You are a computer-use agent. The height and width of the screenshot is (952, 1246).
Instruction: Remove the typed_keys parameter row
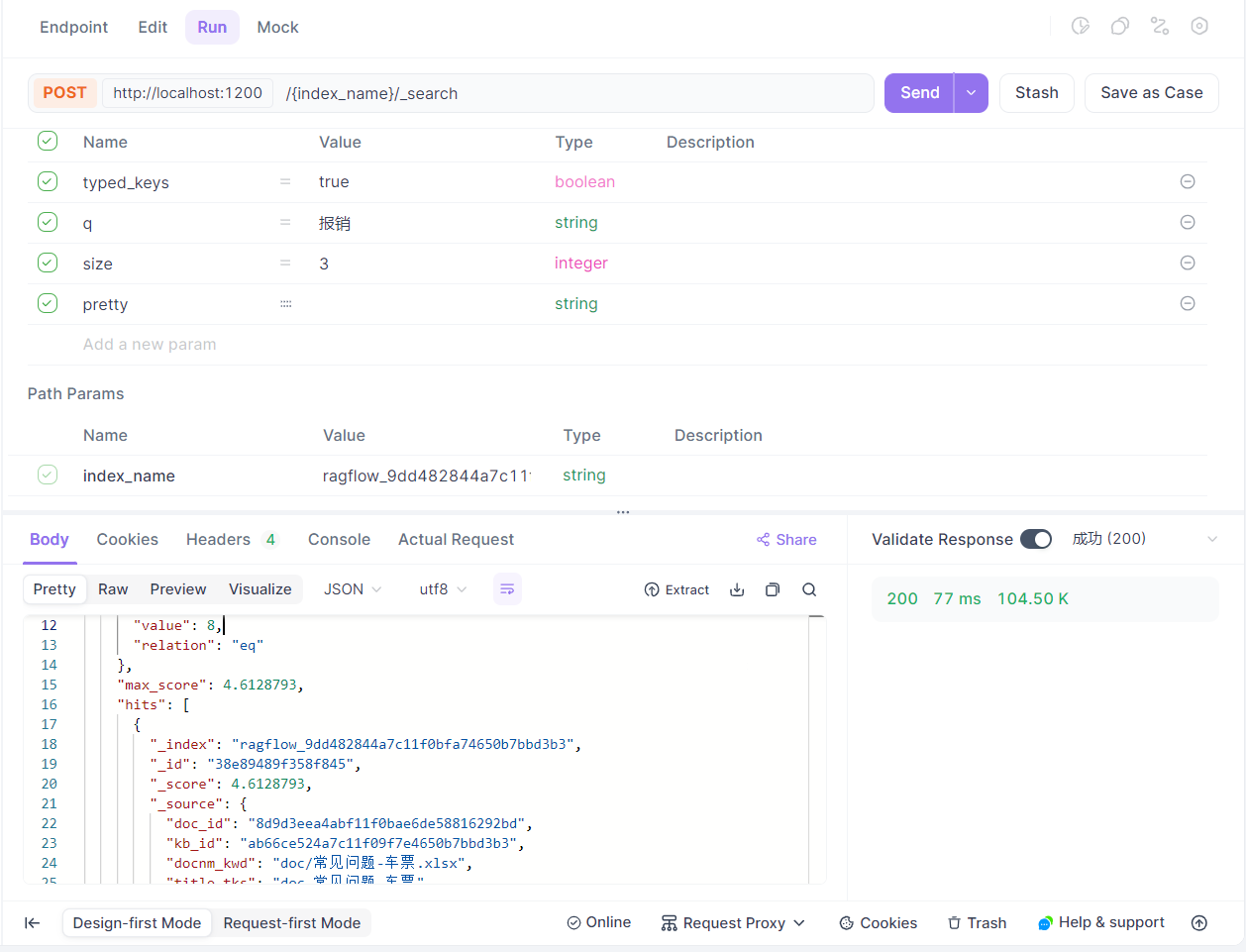click(1188, 181)
